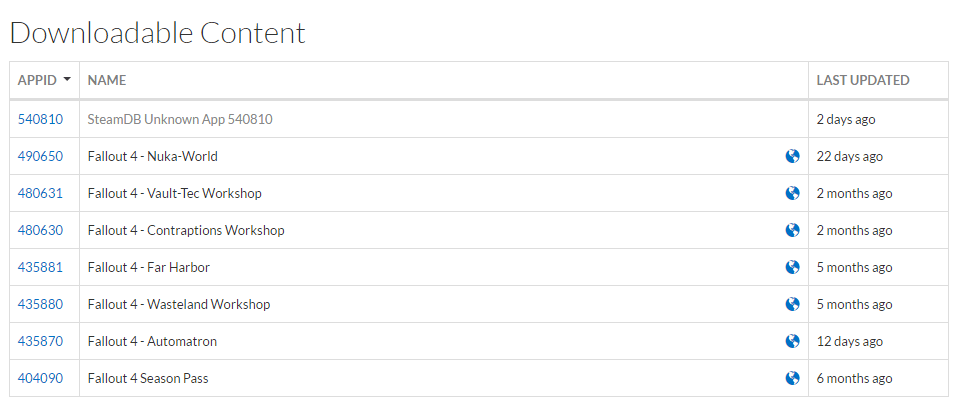The height and width of the screenshot is (401, 958).
Task: Select SteamDB Unknown App 540810 name
Action: point(180,119)
